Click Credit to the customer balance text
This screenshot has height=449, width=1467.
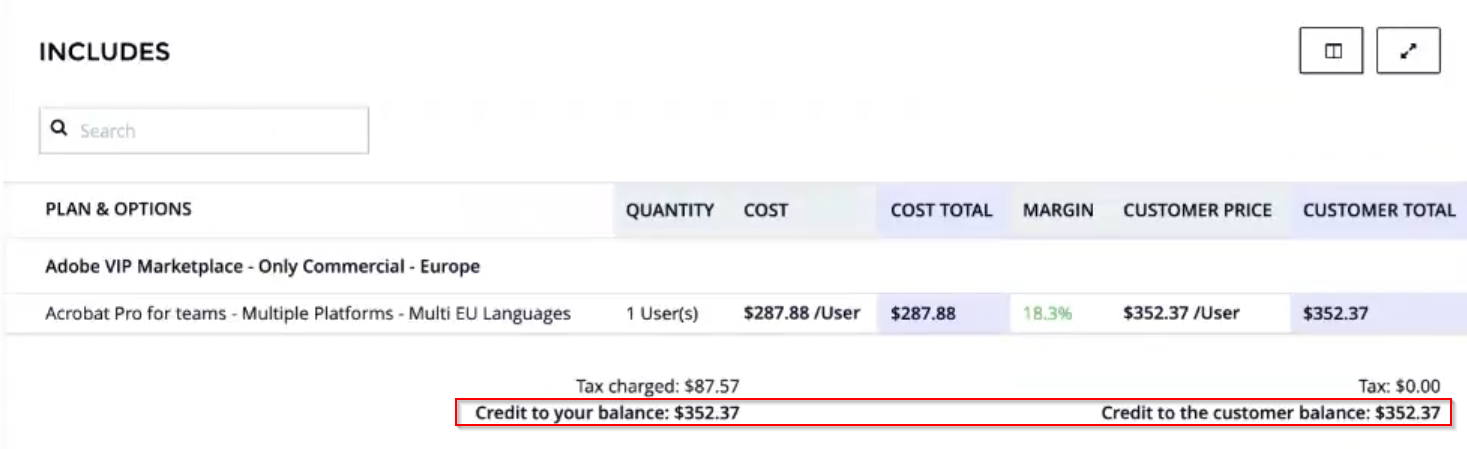tap(1270, 412)
